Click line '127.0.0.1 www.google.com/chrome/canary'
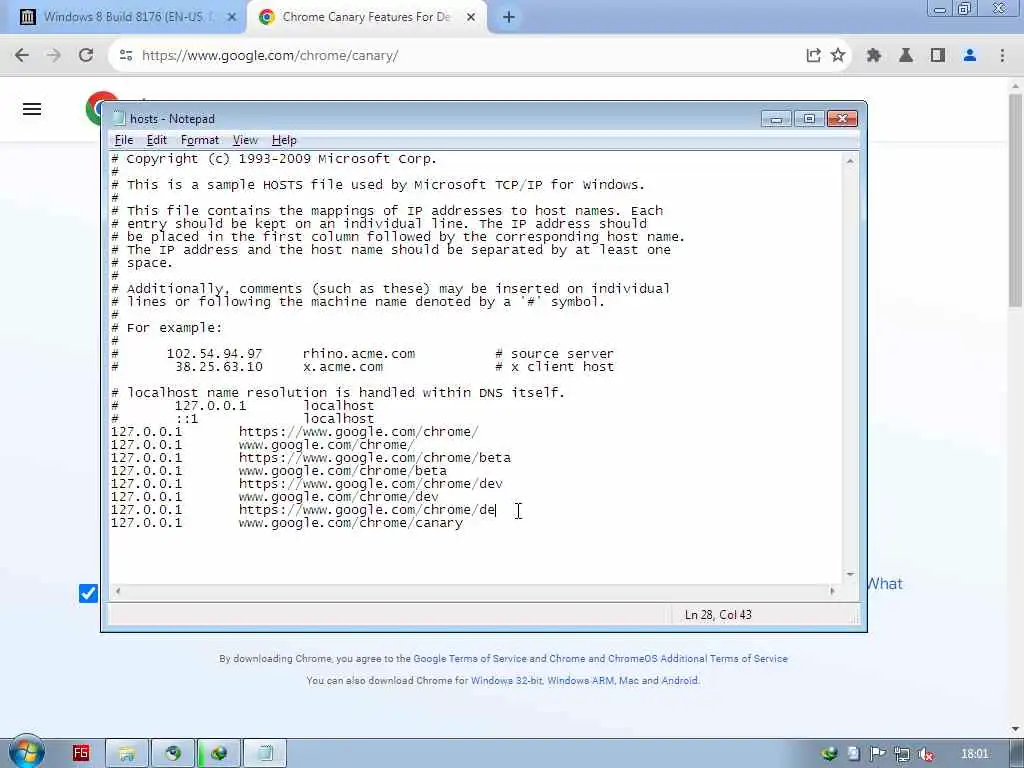This screenshot has width=1024, height=768. [x=287, y=523]
